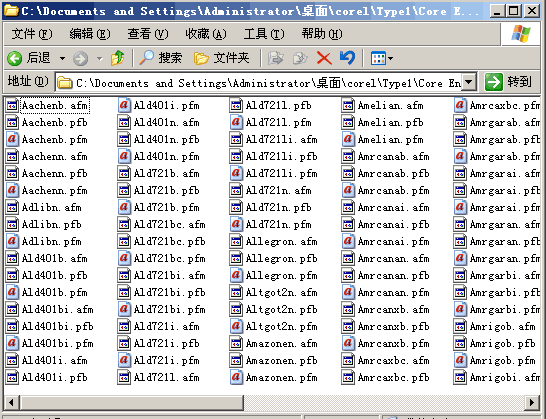Select the Amrigob.pfm font icon
The height and width of the screenshot is (419, 546).
pos(460,360)
